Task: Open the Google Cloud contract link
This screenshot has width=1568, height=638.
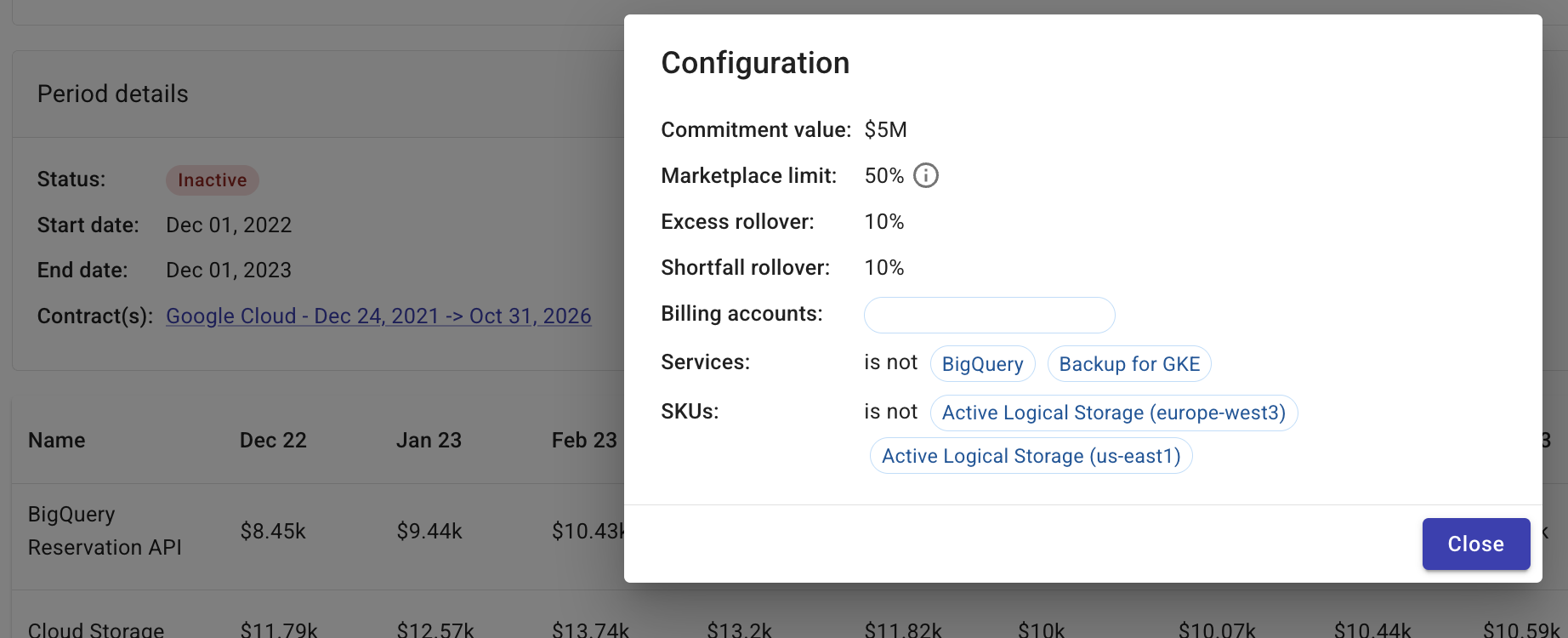Action: click(378, 316)
